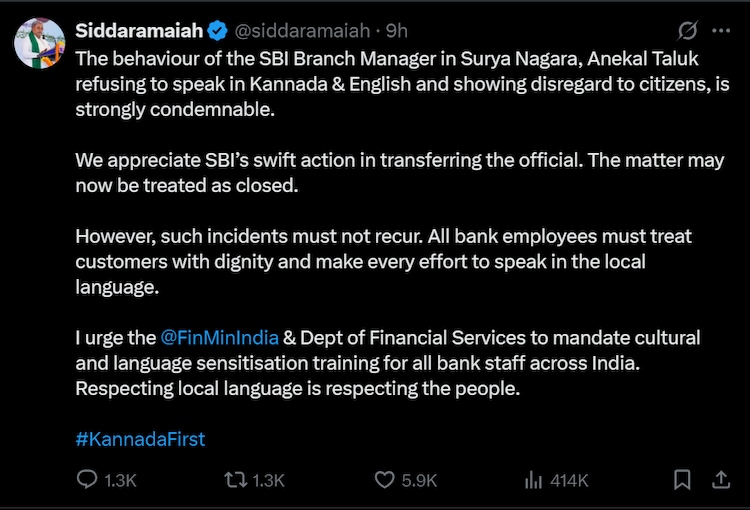Click the 414K views count

pos(569,481)
